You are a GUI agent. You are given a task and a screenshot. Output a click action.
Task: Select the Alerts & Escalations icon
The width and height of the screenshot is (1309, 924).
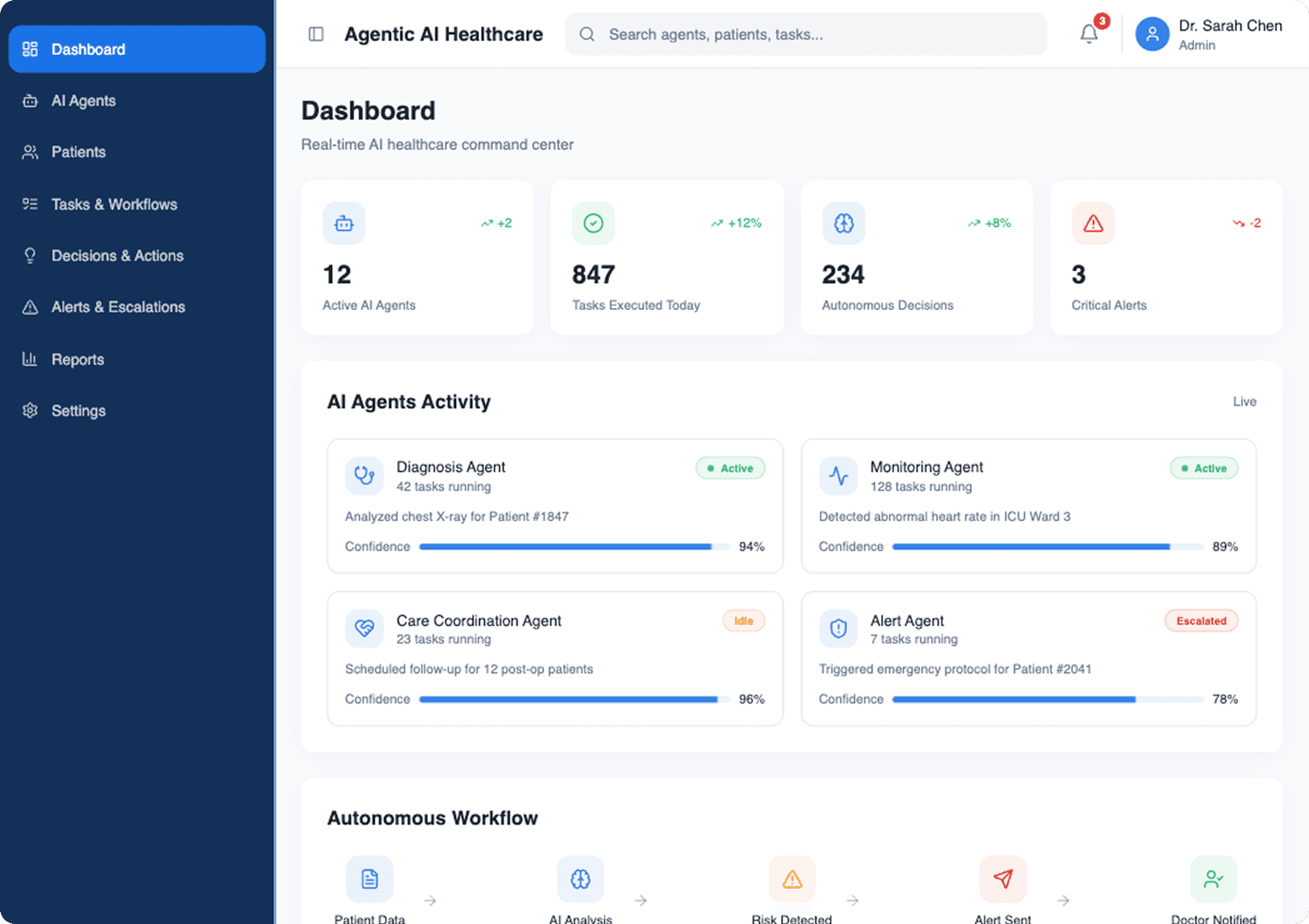pos(30,307)
